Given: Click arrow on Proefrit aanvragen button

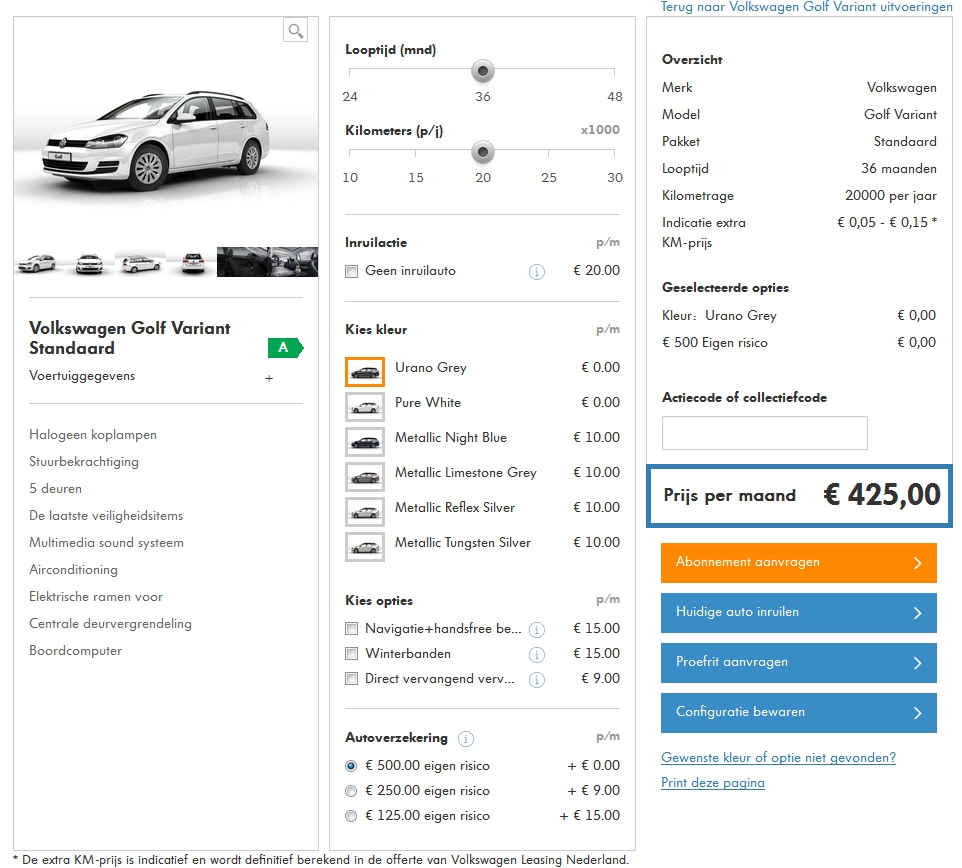Looking at the screenshot, I should click(917, 663).
